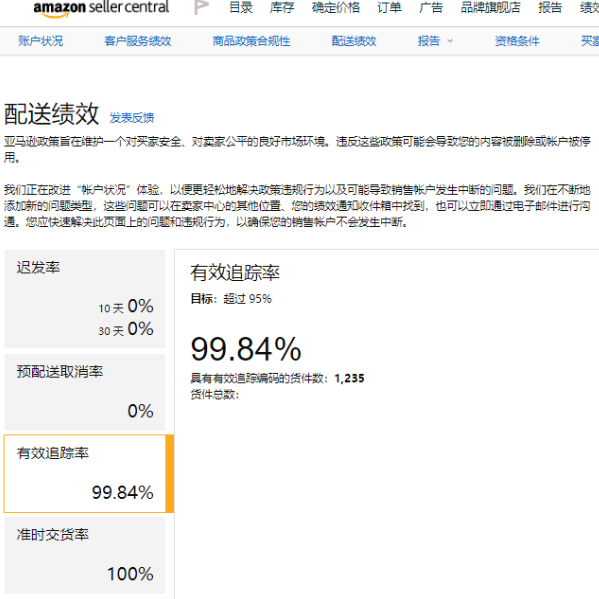Screen dimensions: 599x599
Task: Switch to 账户状况 tab
Action: (40, 41)
